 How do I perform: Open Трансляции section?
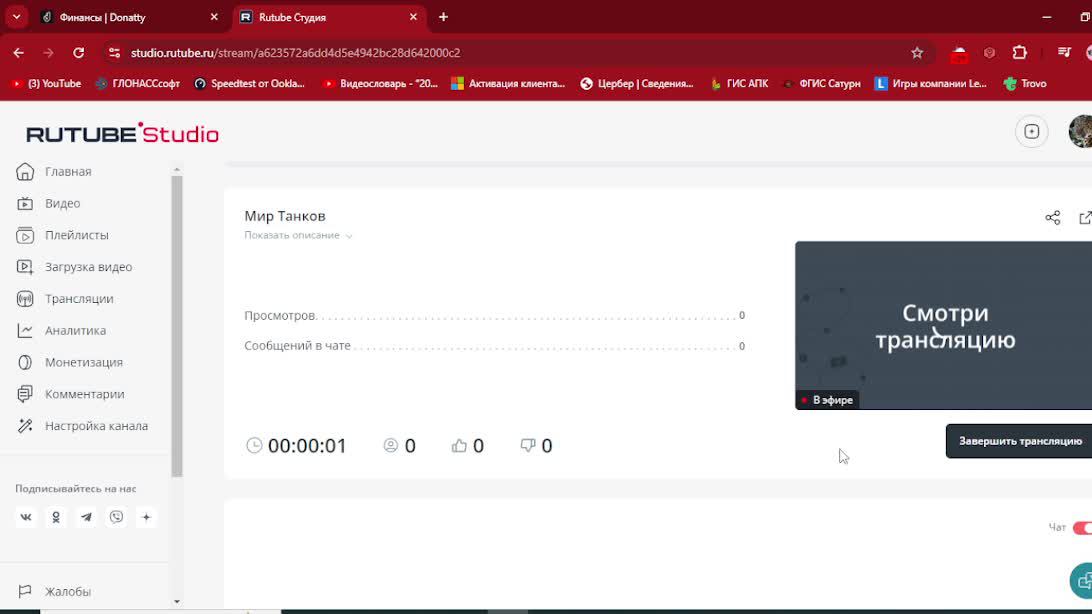tap(79, 299)
